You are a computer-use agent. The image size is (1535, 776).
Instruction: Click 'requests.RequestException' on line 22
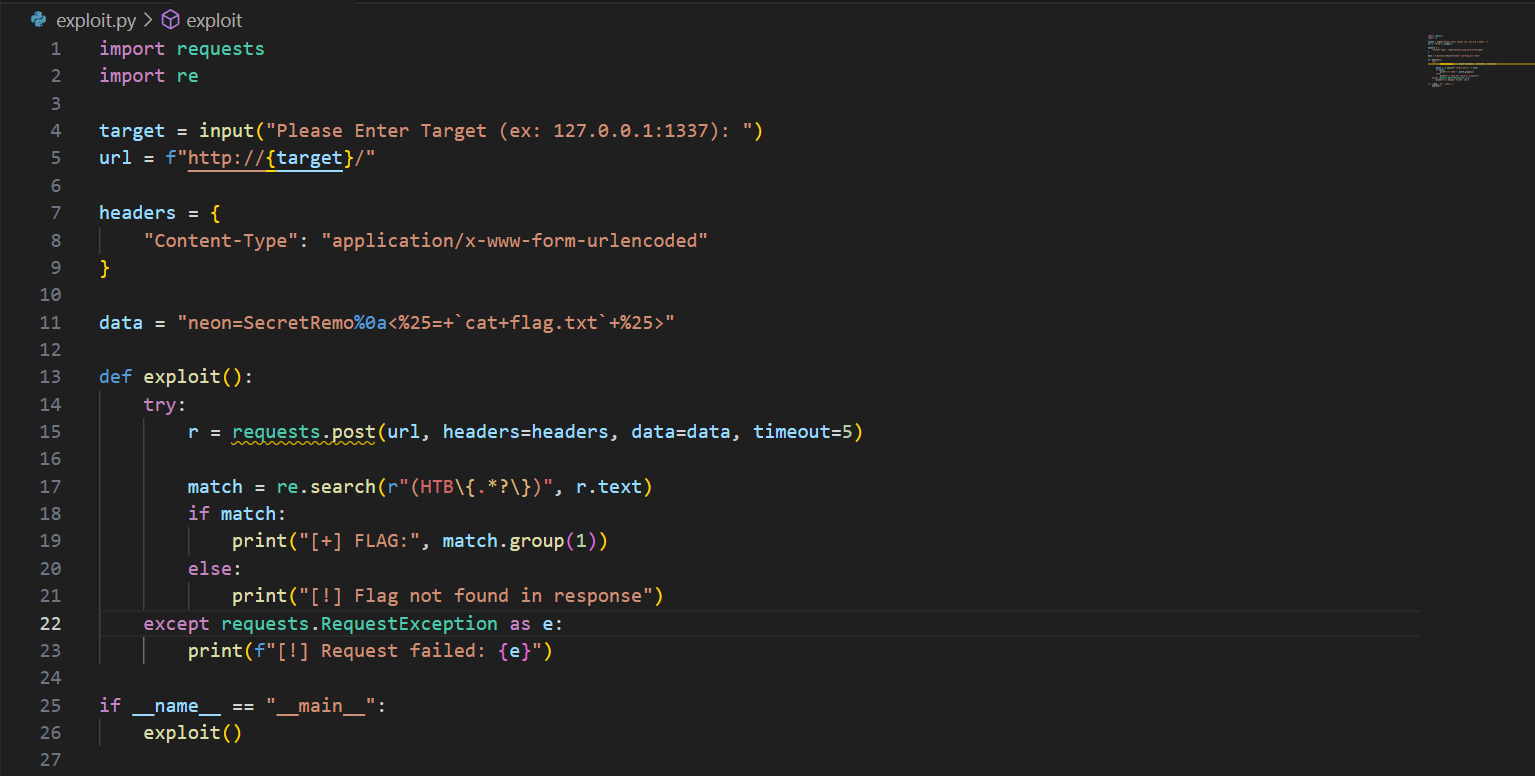point(359,623)
